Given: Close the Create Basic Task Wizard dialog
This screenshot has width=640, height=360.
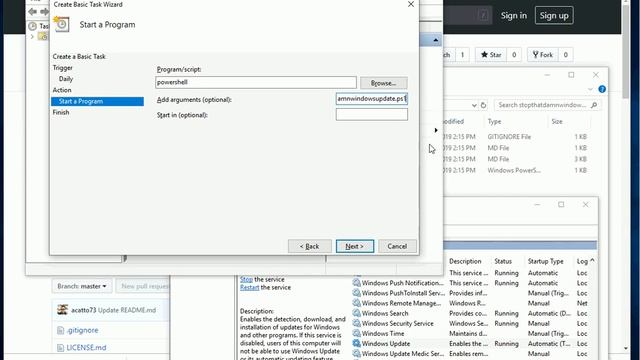Looking at the screenshot, I should point(411,4).
